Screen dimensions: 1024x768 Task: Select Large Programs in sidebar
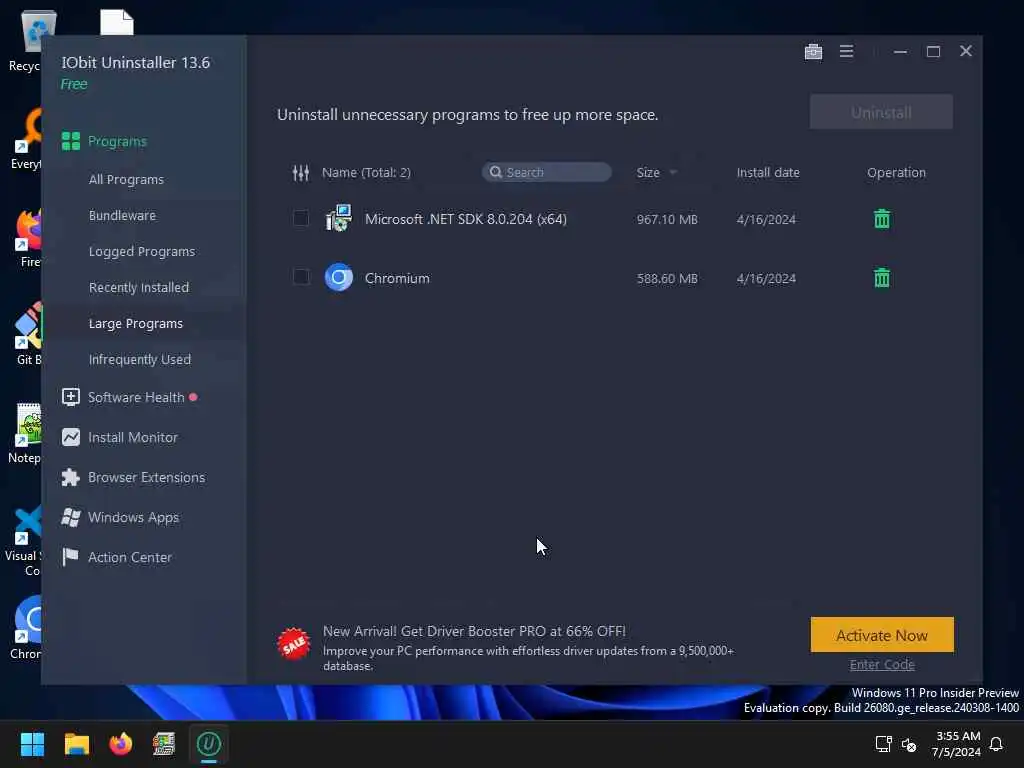136,323
